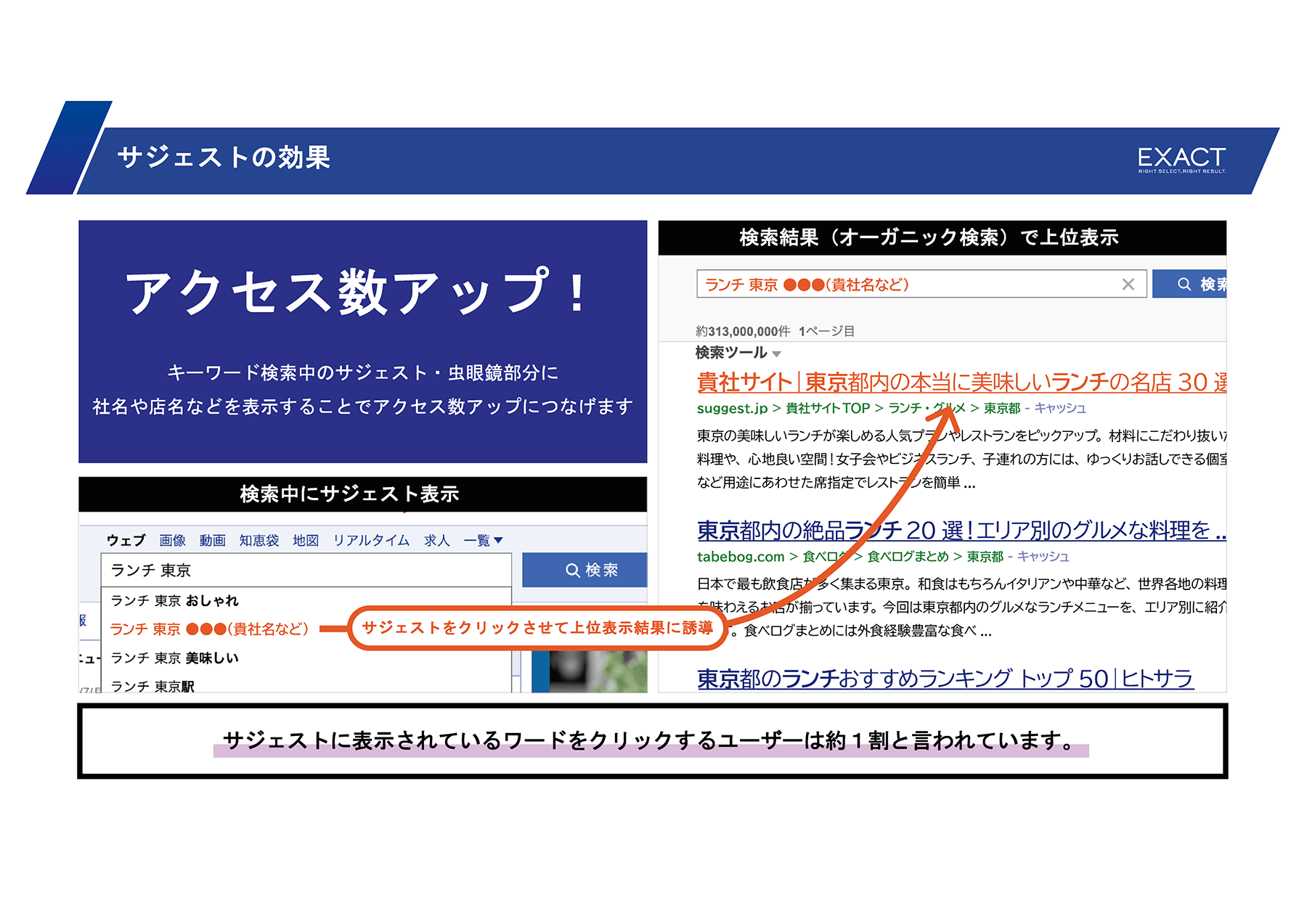
Task: Clear search text with the X icon
Action: [x=1128, y=285]
